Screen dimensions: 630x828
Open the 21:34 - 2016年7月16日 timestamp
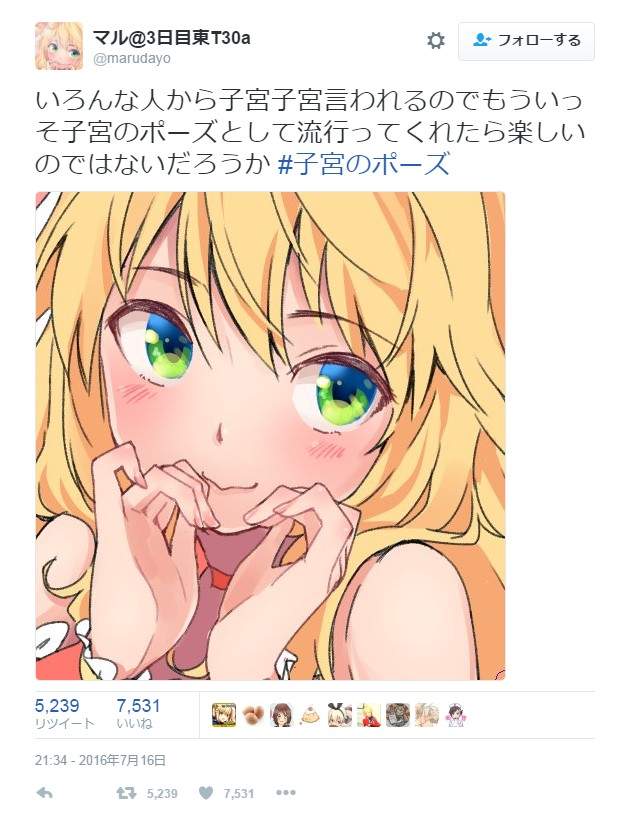[x=100, y=760]
